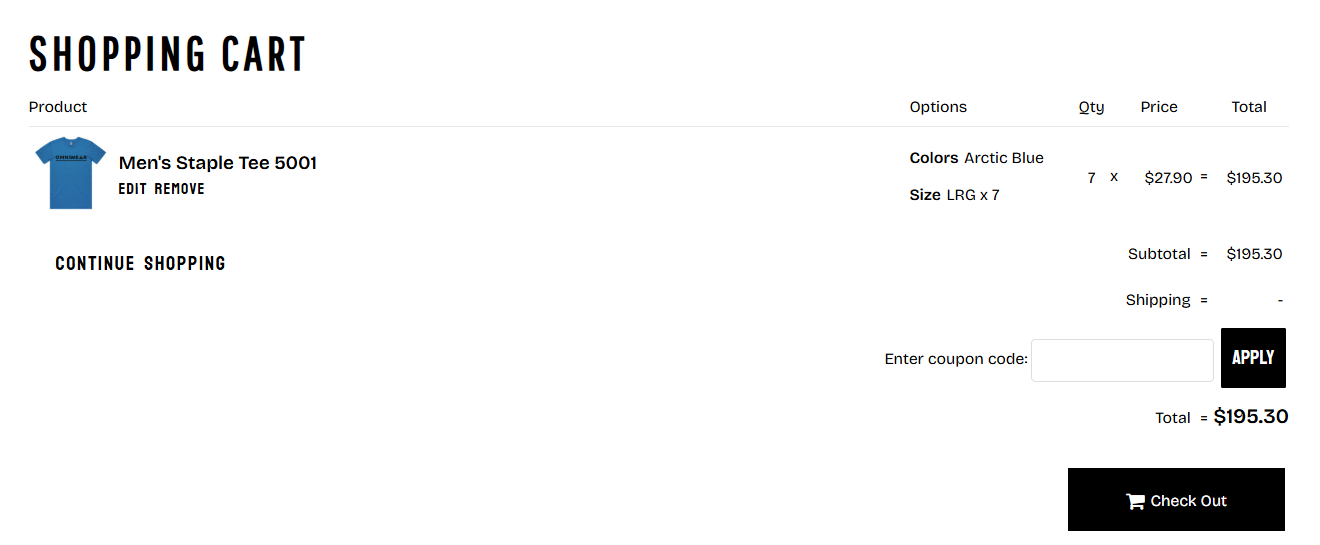Go back via Continue Shopping
Viewport: 1320px width, 545px height.
(x=140, y=264)
